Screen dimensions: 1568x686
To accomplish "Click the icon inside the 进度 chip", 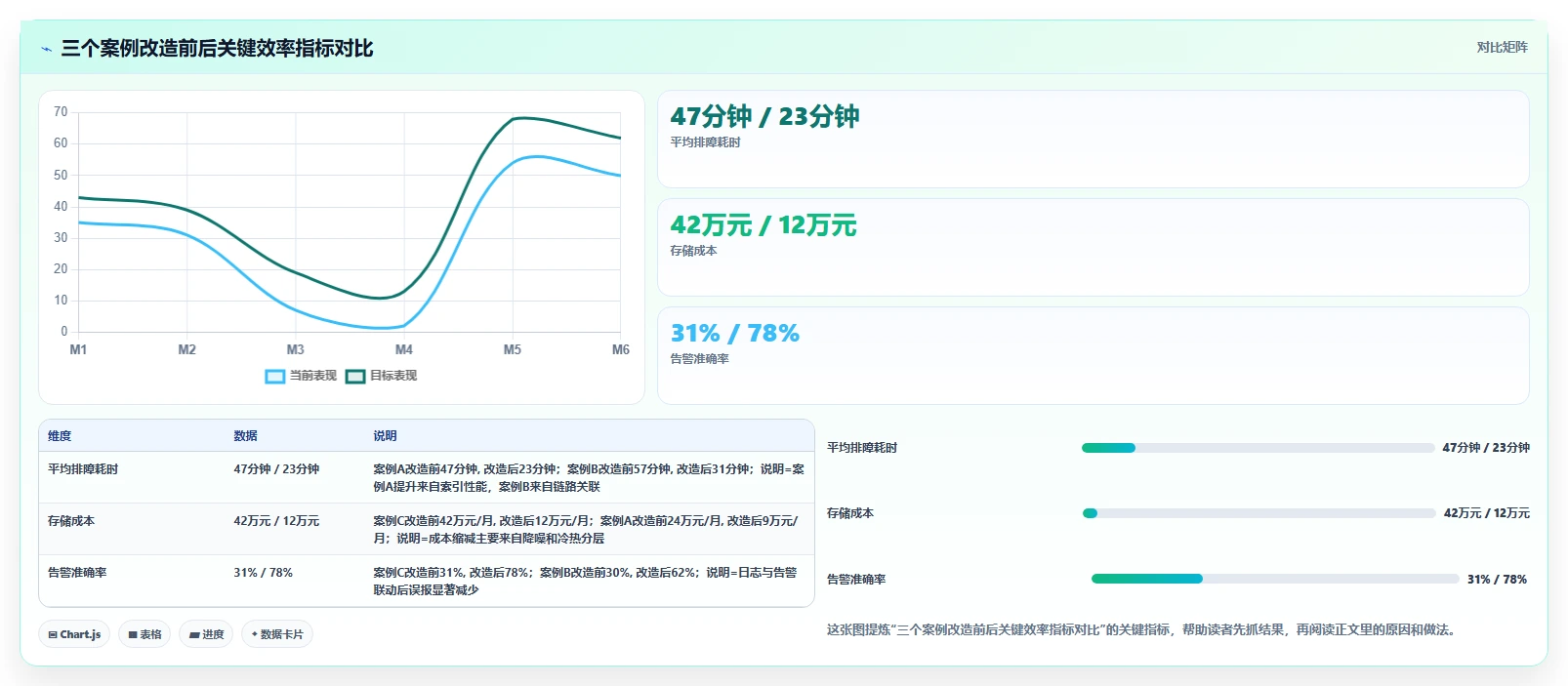I will pyautogui.click(x=194, y=634).
